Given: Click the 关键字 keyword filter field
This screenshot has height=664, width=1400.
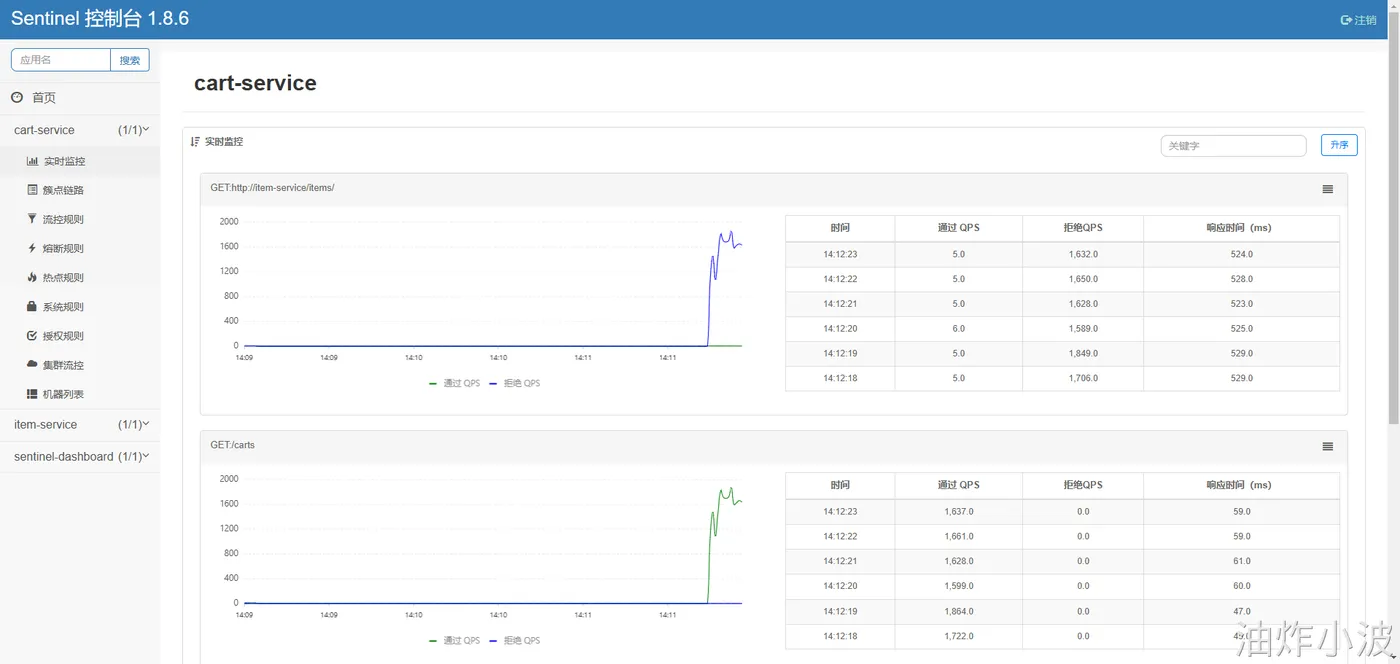Looking at the screenshot, I should coord(1233,146).
